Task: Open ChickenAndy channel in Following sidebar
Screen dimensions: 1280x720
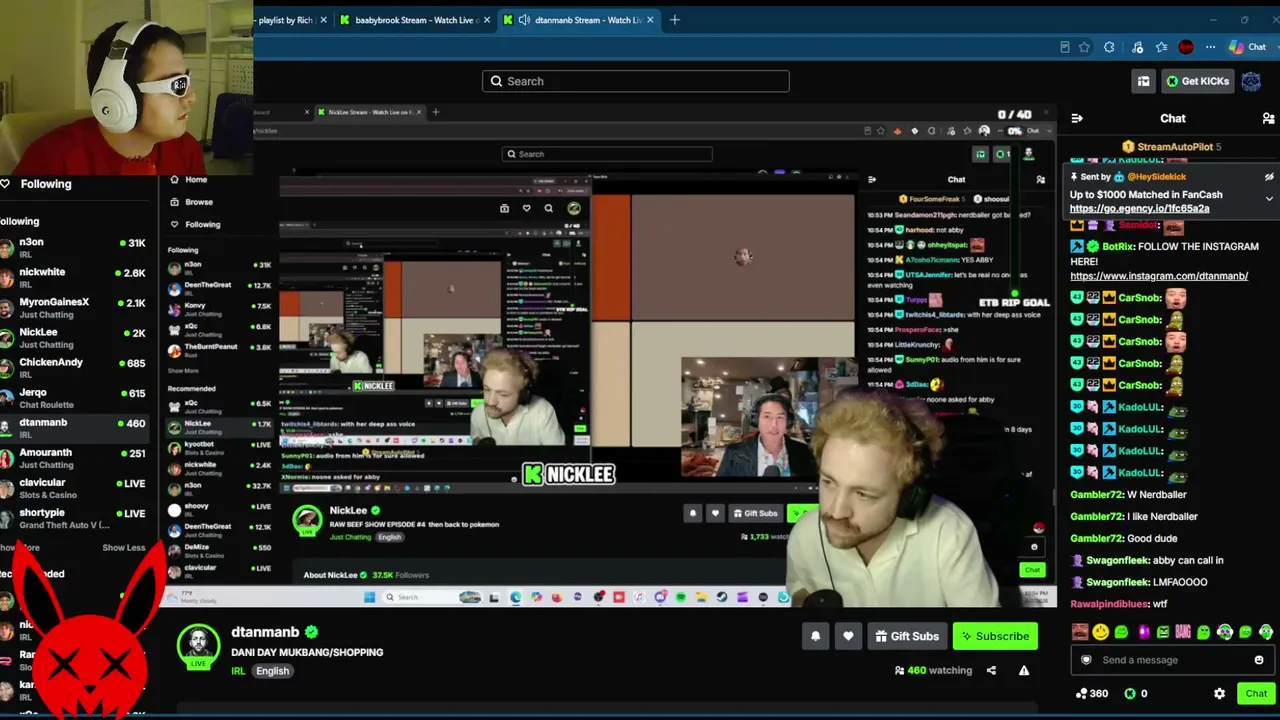Action: 75,368
